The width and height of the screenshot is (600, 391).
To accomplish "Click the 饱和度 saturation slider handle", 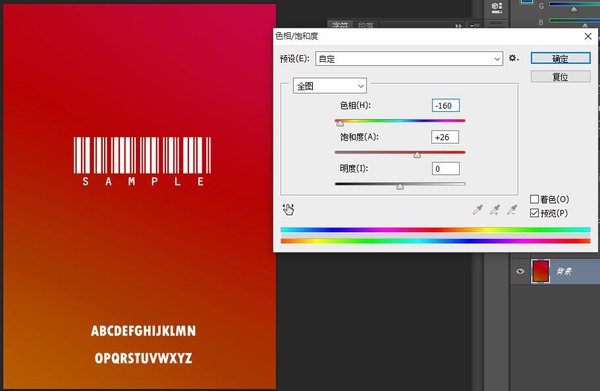I will point(417,155).
